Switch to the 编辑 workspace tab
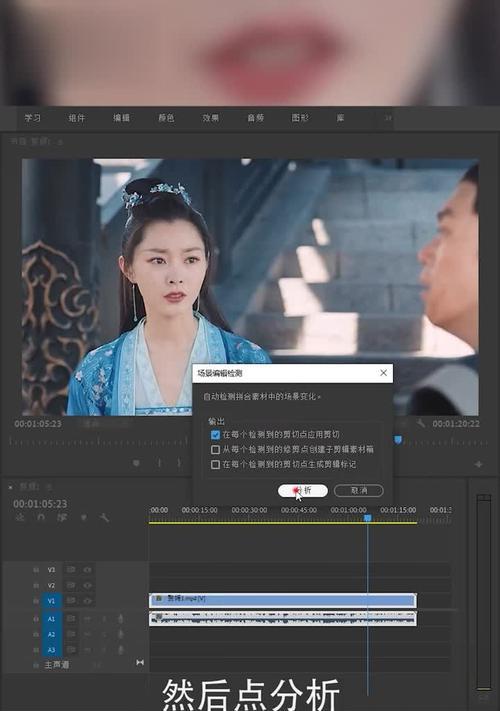Viewport: 500px width, 711px height. pyautogui.click(x=121, y=118)
